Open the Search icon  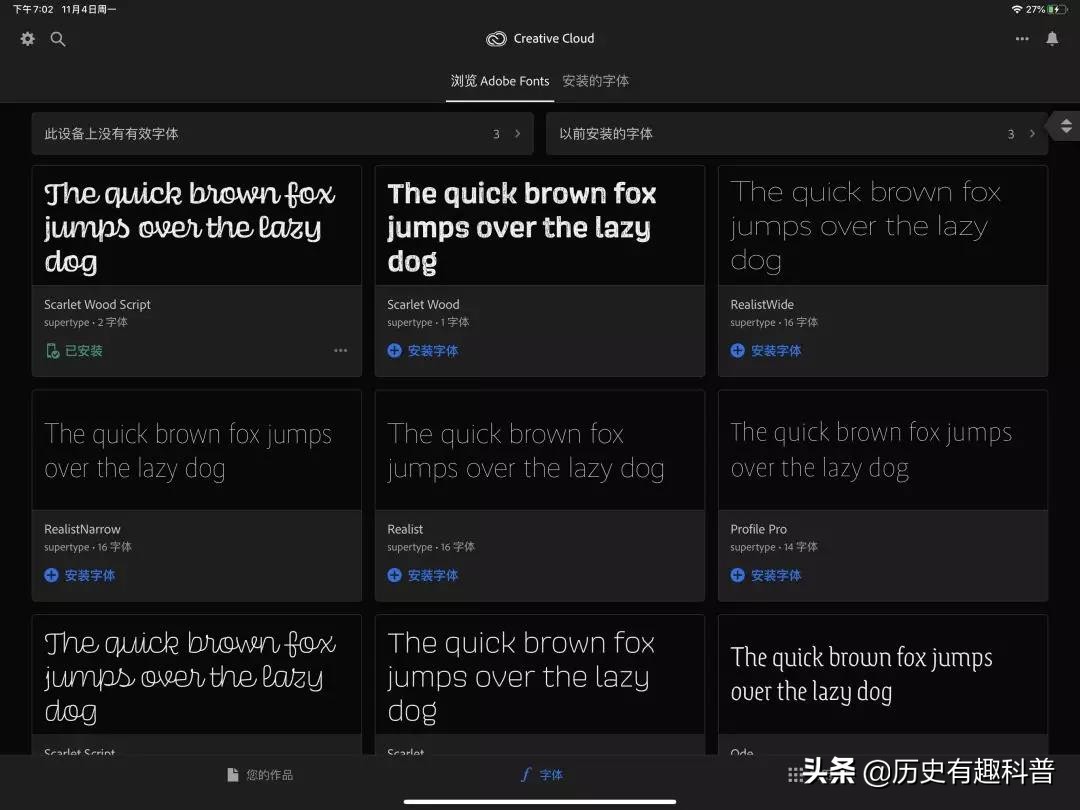coord(58,39)
